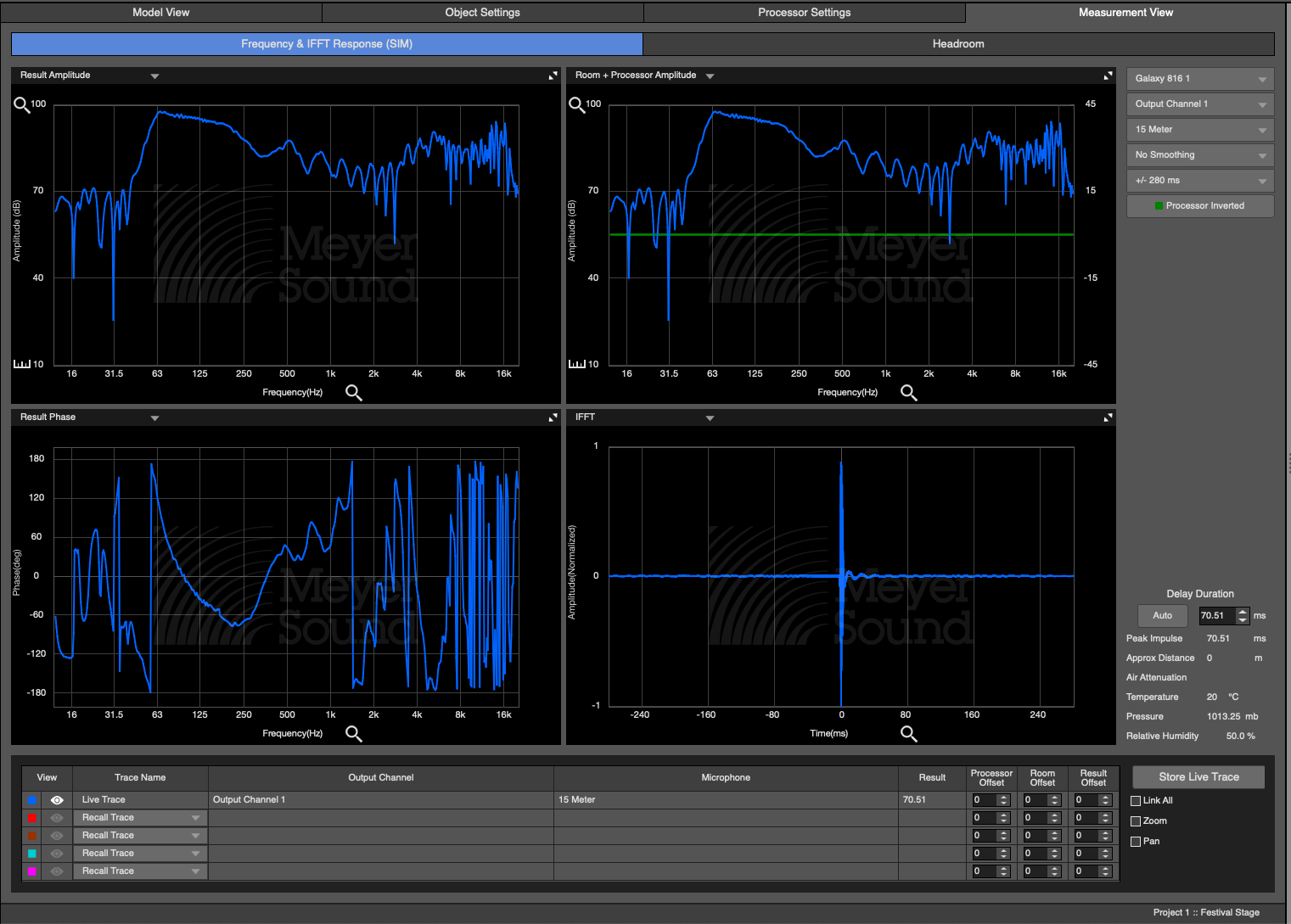Image resolution: width=1291 pixels, height=924 pixels.
Task: Maximize the Result Phase panel
Action: (553, 417)
